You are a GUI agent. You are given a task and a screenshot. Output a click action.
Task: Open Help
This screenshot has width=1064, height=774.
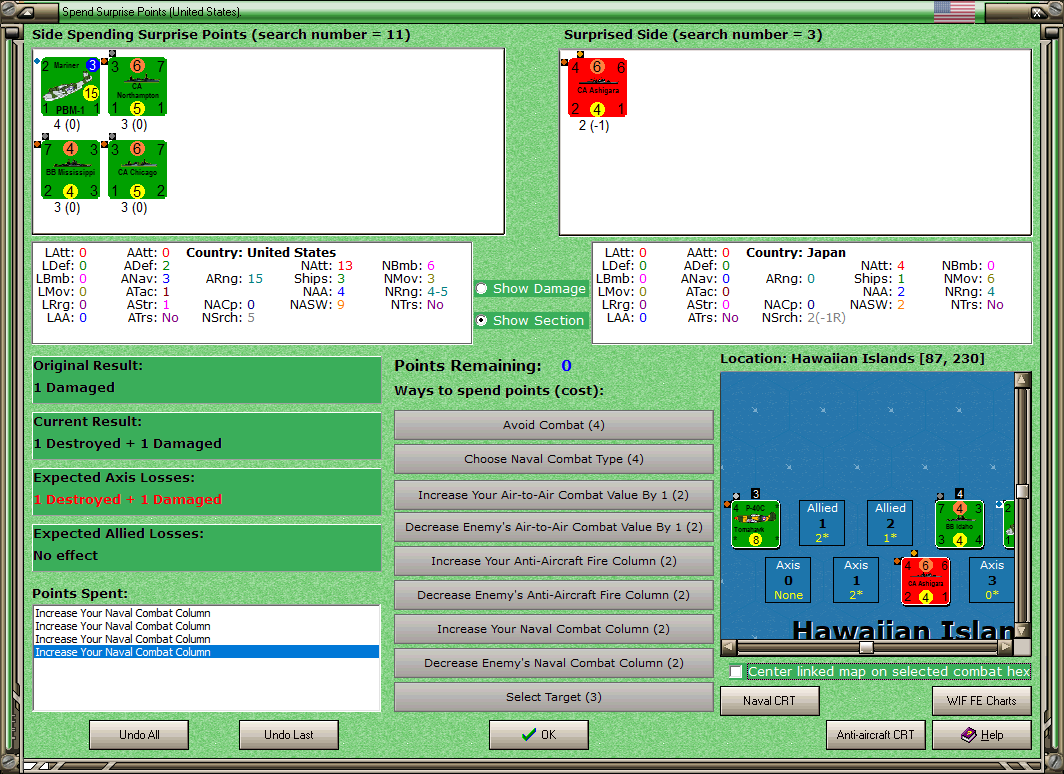tap(982, 735)
